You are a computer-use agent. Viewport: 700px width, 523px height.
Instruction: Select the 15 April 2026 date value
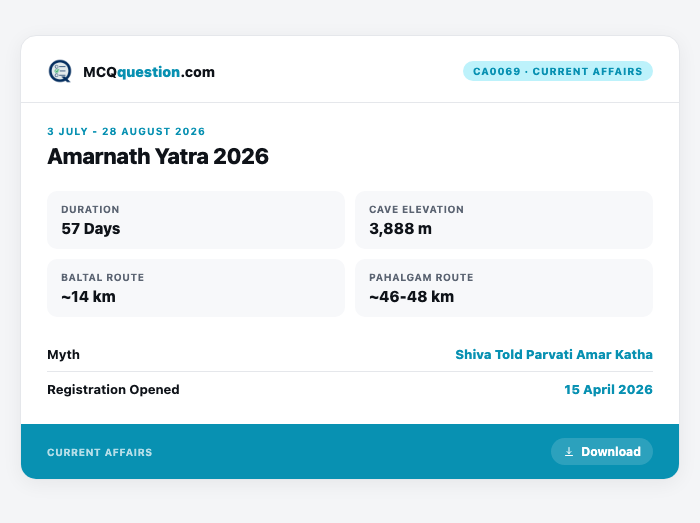coord(608,390)
